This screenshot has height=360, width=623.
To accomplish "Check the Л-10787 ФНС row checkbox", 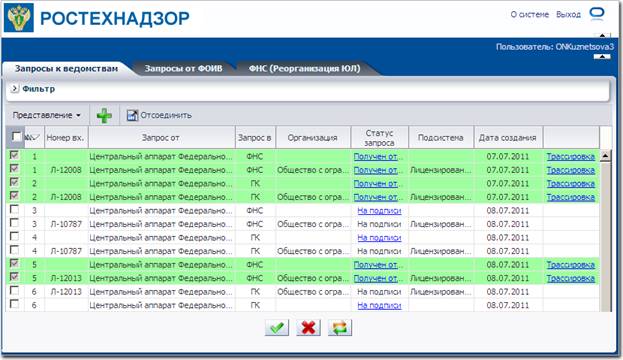I will (14, 223).
